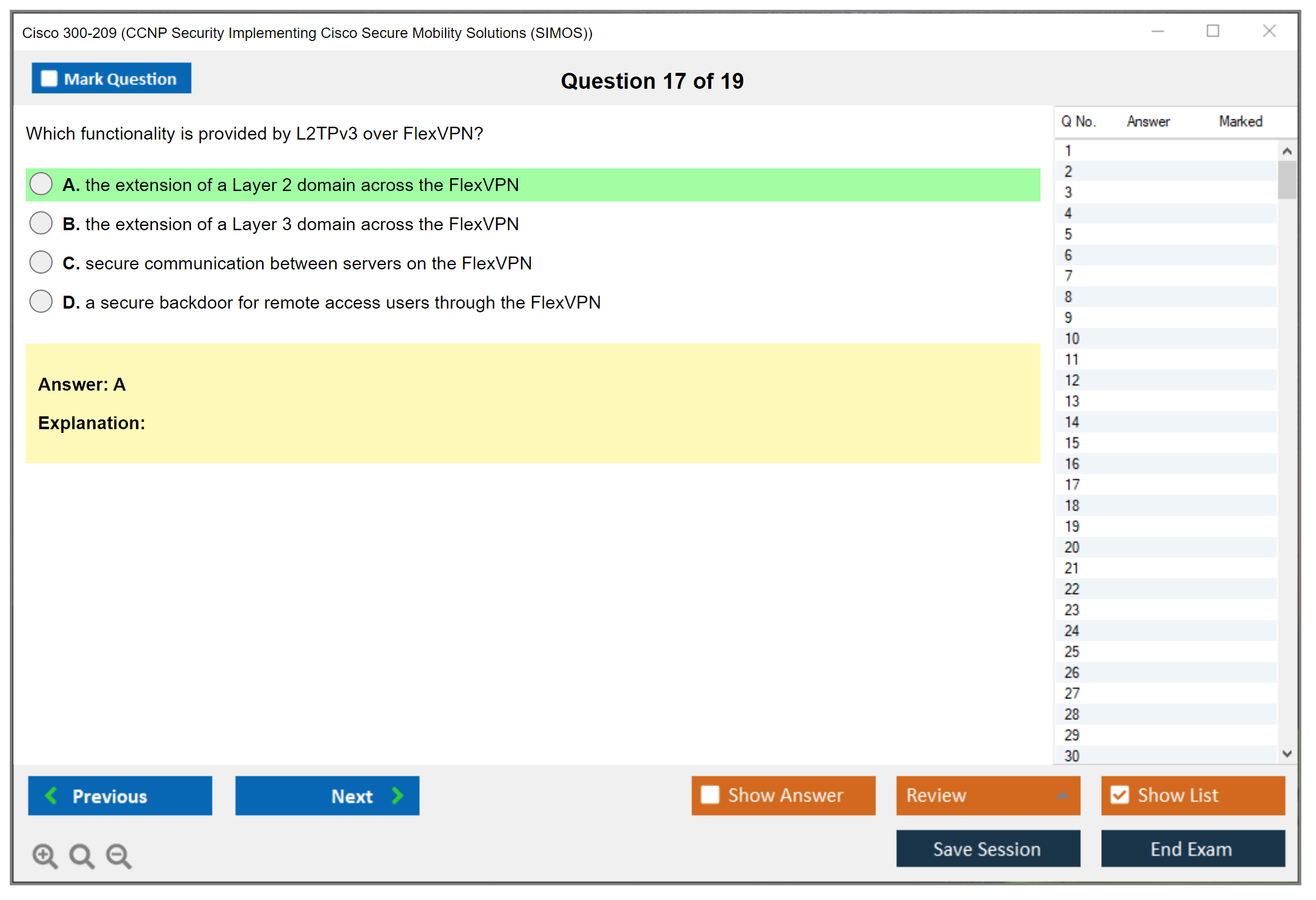The height and width of the screenshot is (900, 1316).
Task: Click the green right arrow on Next
Action: click(397, 795)
